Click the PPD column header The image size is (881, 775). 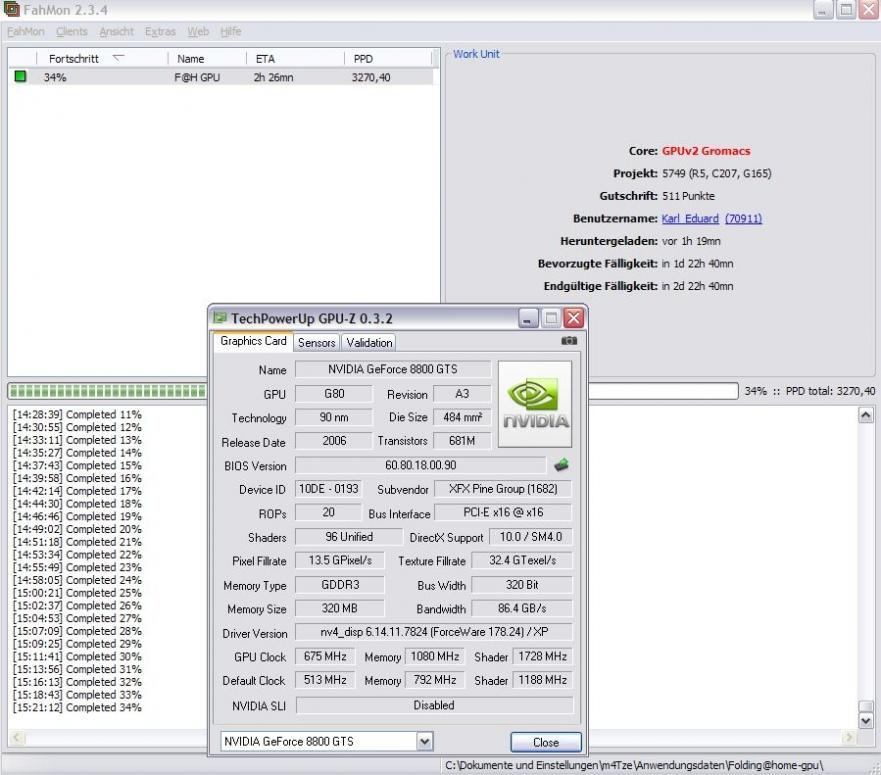pos(388,58)
